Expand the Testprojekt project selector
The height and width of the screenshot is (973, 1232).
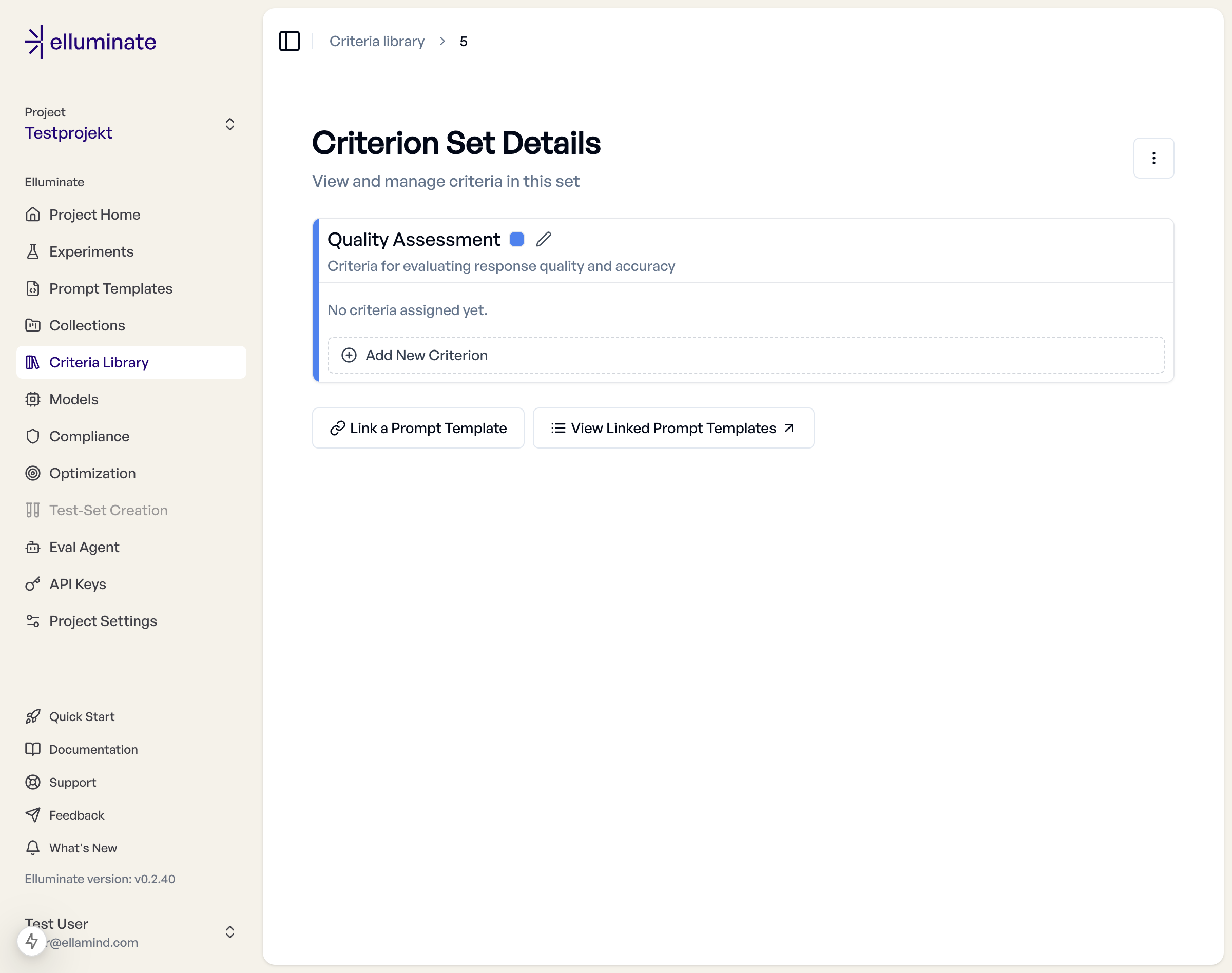pyautogui.click(x=229, y=124)
